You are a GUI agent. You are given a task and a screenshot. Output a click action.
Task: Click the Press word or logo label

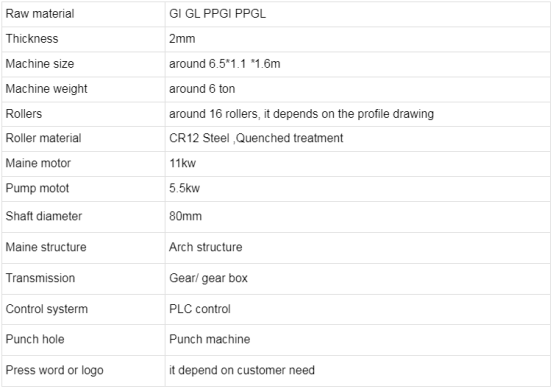click(54, 370)
